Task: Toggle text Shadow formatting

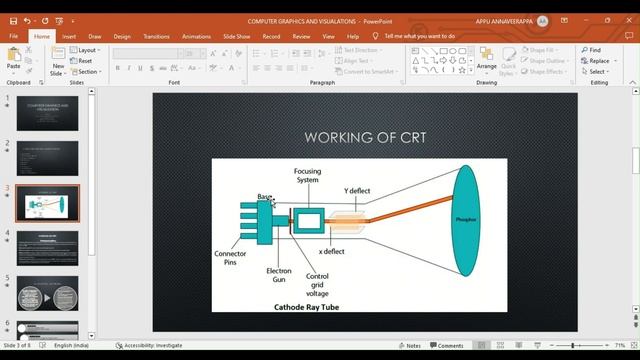Action: tap(152, 68)
